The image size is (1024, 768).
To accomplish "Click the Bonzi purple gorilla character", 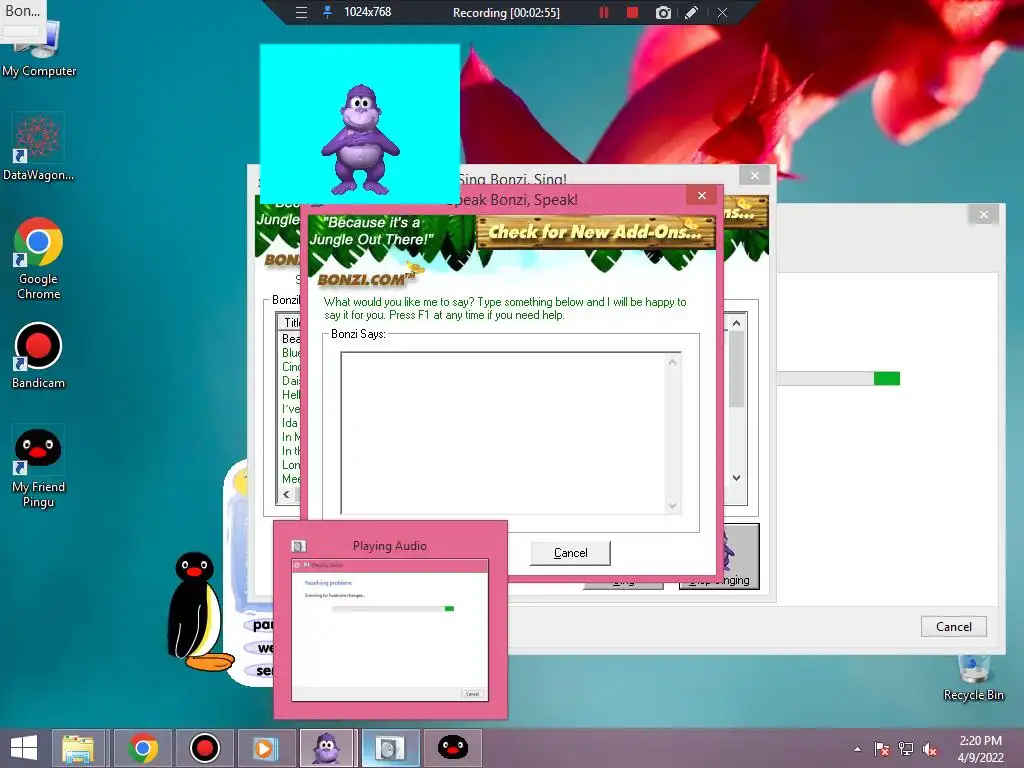I will click(360, 139).
